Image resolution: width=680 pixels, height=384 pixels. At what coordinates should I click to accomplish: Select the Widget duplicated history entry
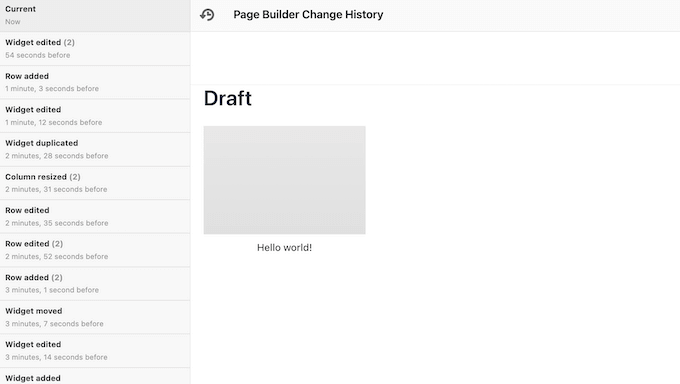[x=95, y=149]
